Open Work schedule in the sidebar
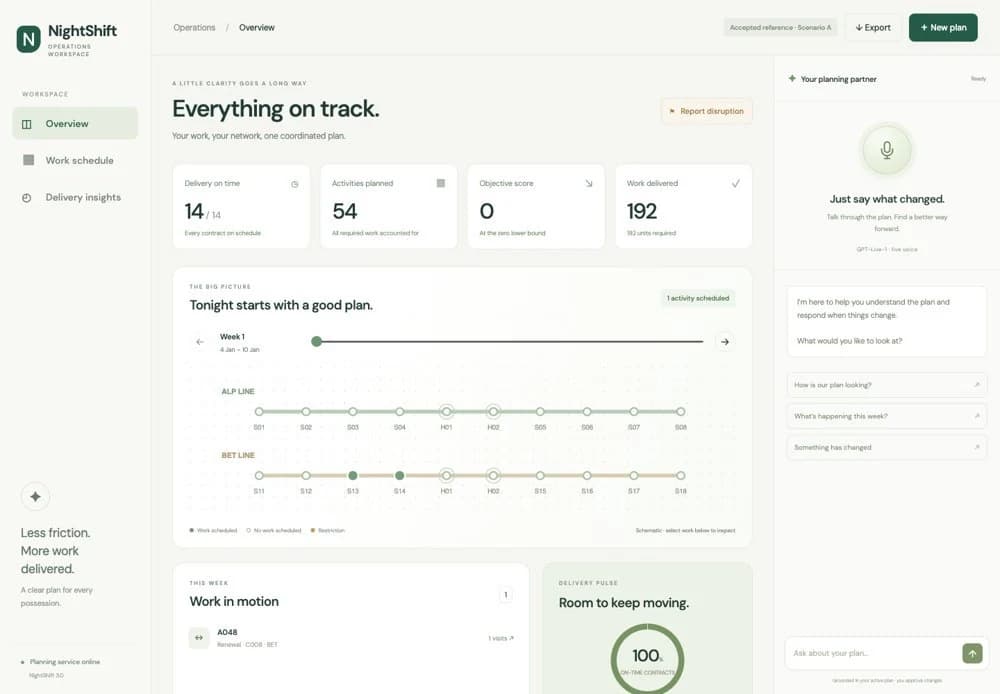Screen dimensions: 1000x694 pos(75,161)
